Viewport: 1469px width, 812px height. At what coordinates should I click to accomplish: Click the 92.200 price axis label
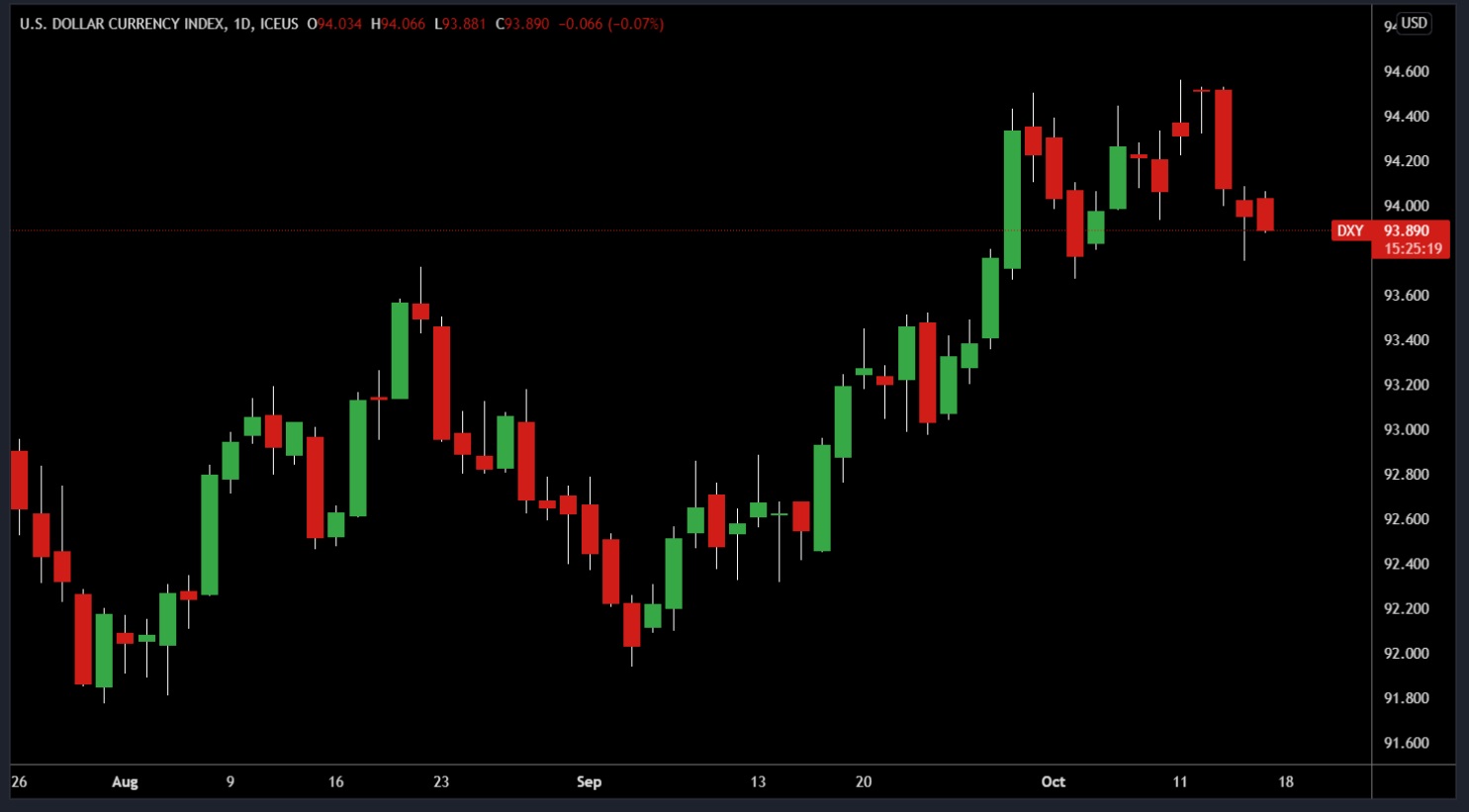[1406, 608]
